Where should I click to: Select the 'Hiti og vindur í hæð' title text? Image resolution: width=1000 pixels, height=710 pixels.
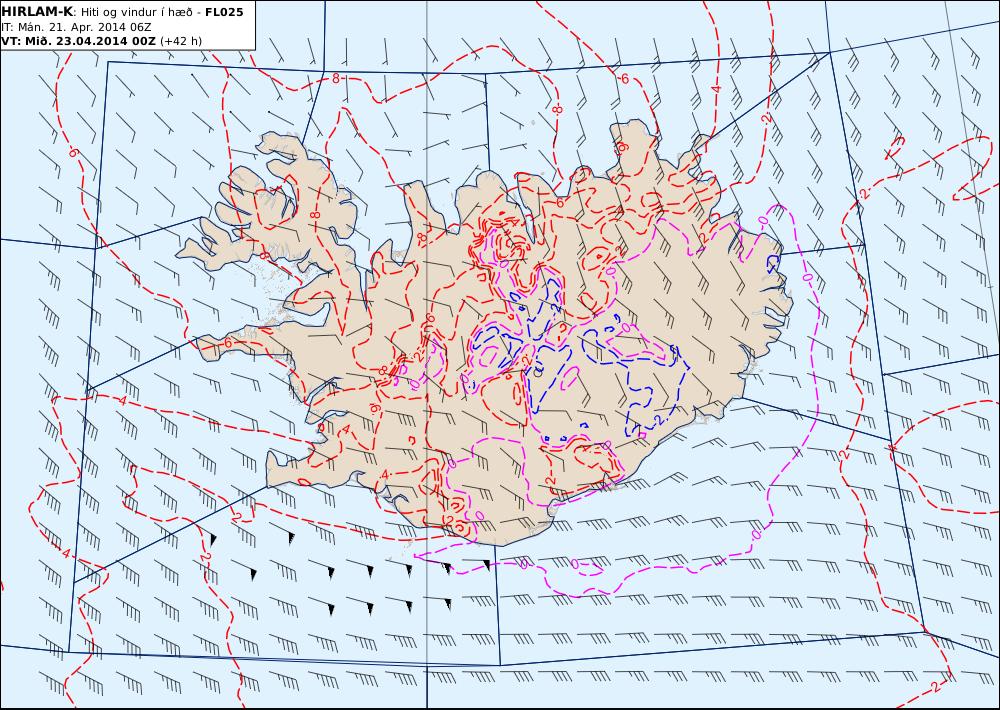pyautogui.click(x=137, y=12)
